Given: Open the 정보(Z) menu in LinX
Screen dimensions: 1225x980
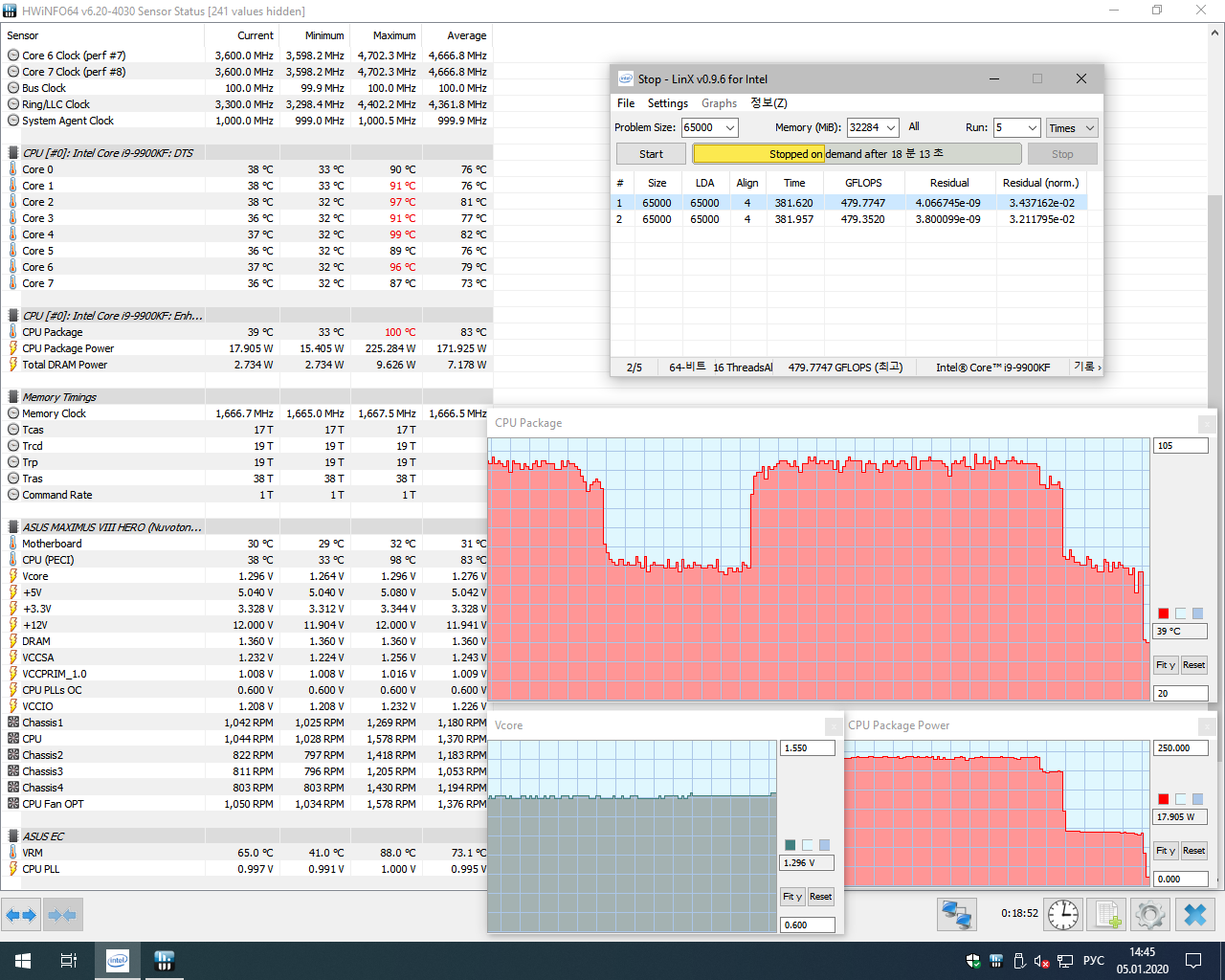Looking at the screenshot, I should pos(768,103).
